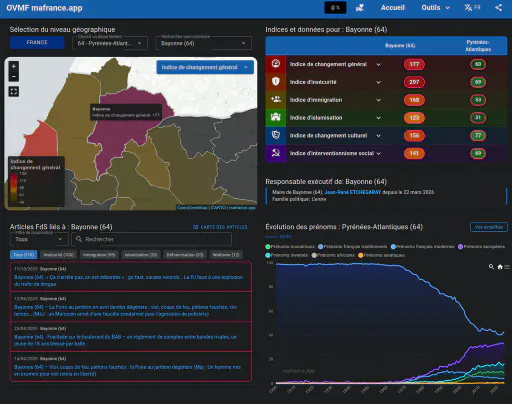
Task: Open mayor link Jean-René ETCHEGARAY
Action: (x=353, y=192)
